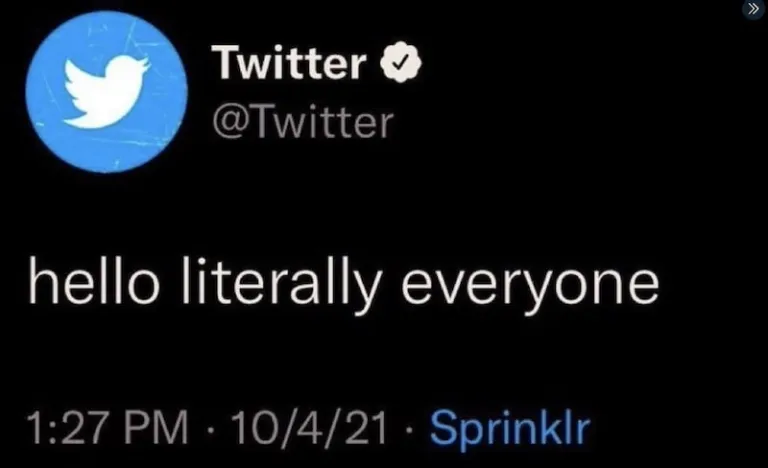Click the dot separator before Sprinklr
The image size is (768, 468).
(x=412, y=430)
